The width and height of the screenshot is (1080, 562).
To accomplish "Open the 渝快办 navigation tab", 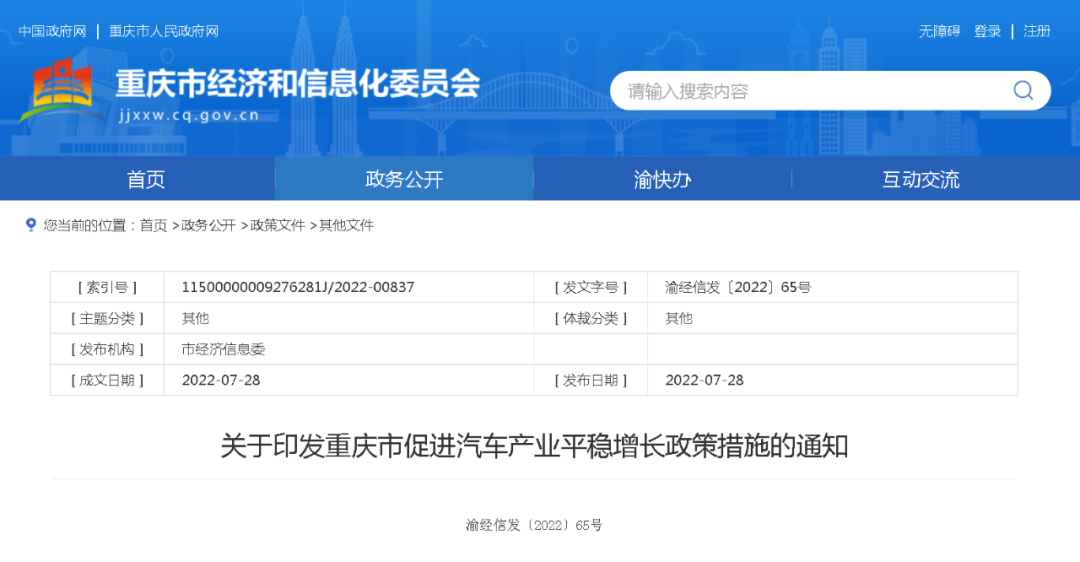I will pyautogui.click(x=663, y=179).
